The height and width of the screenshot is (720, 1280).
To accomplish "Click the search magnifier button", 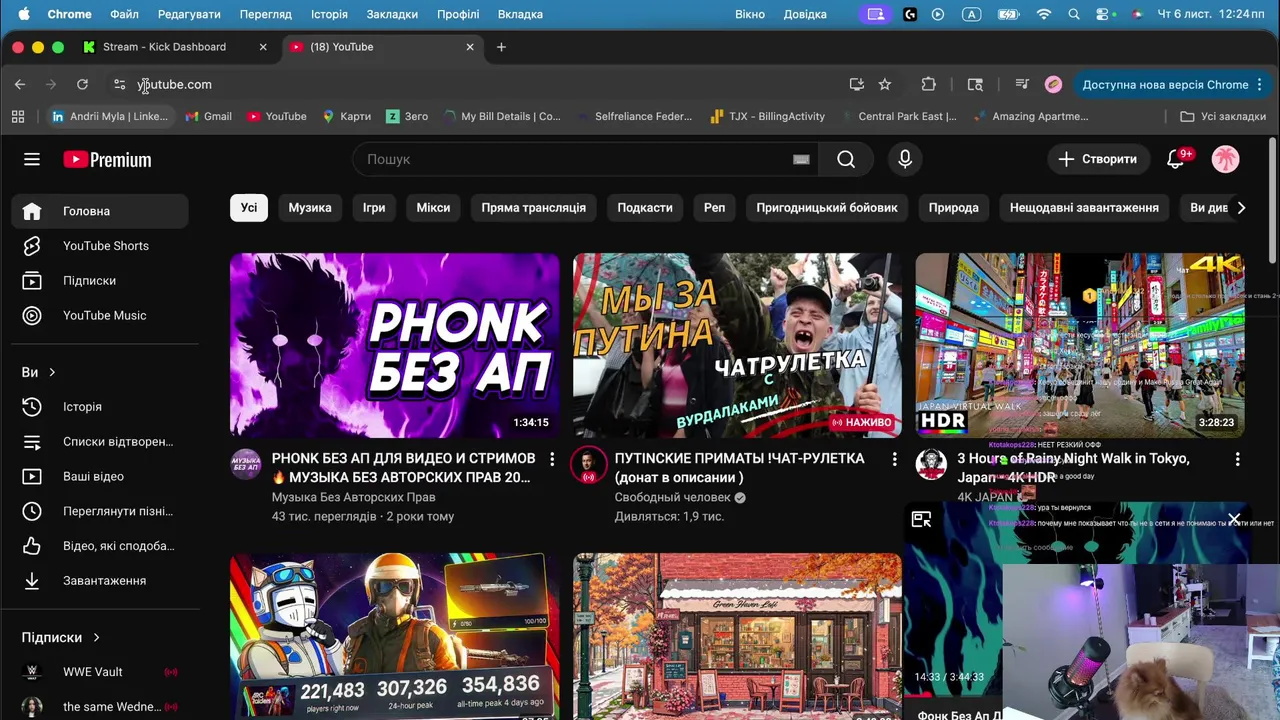I will click(846, 159).
